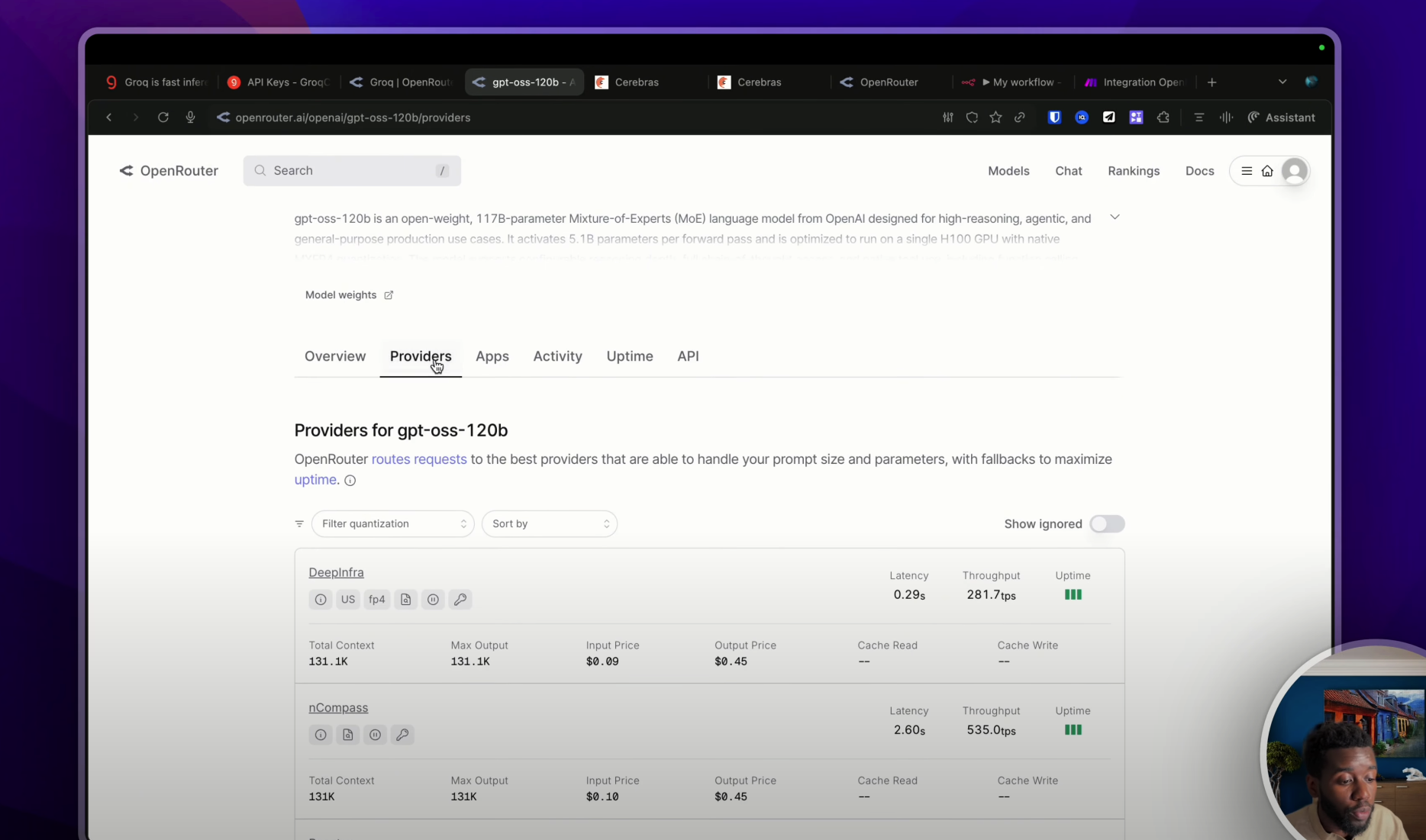Click the OpenRouter logo
This screenshot has height=840, width=1426.
(x=169, y=171)
